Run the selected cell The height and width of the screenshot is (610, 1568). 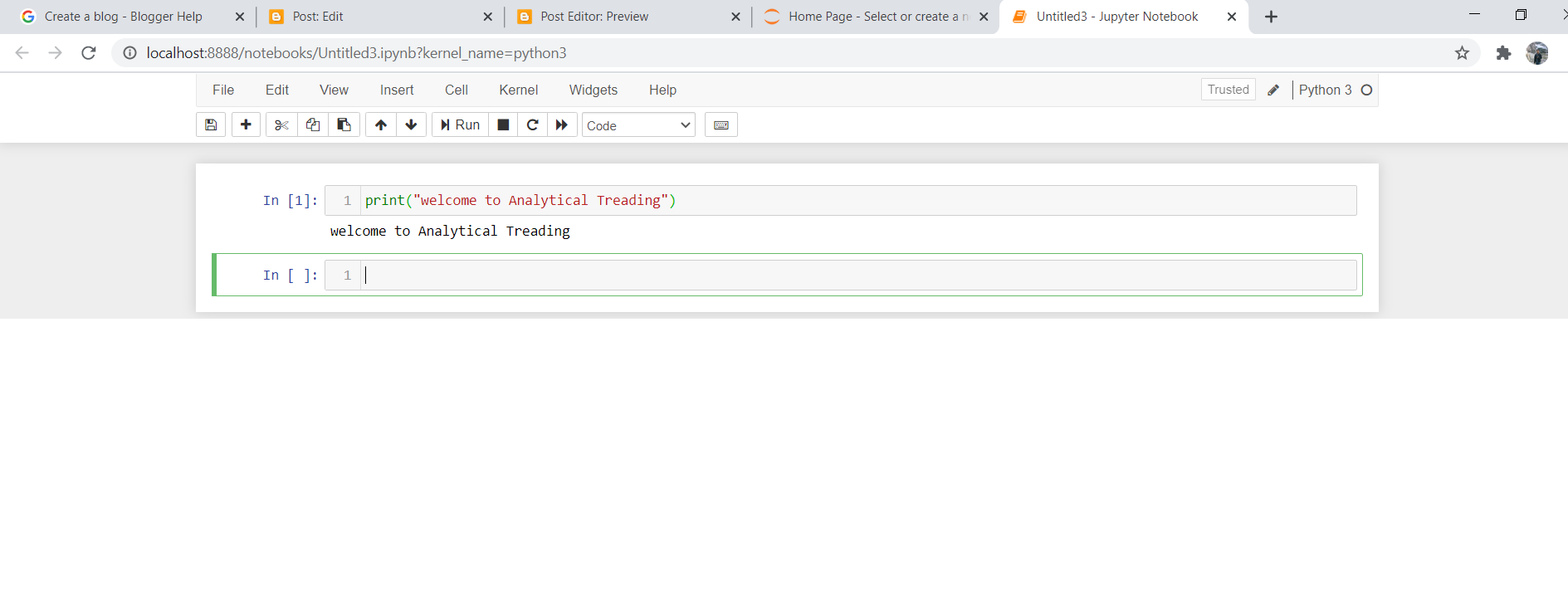[460, 124]
